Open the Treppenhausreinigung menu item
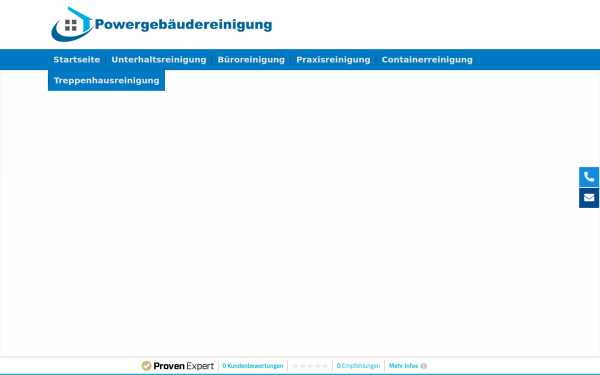600x375 pixels. point(106,80)
